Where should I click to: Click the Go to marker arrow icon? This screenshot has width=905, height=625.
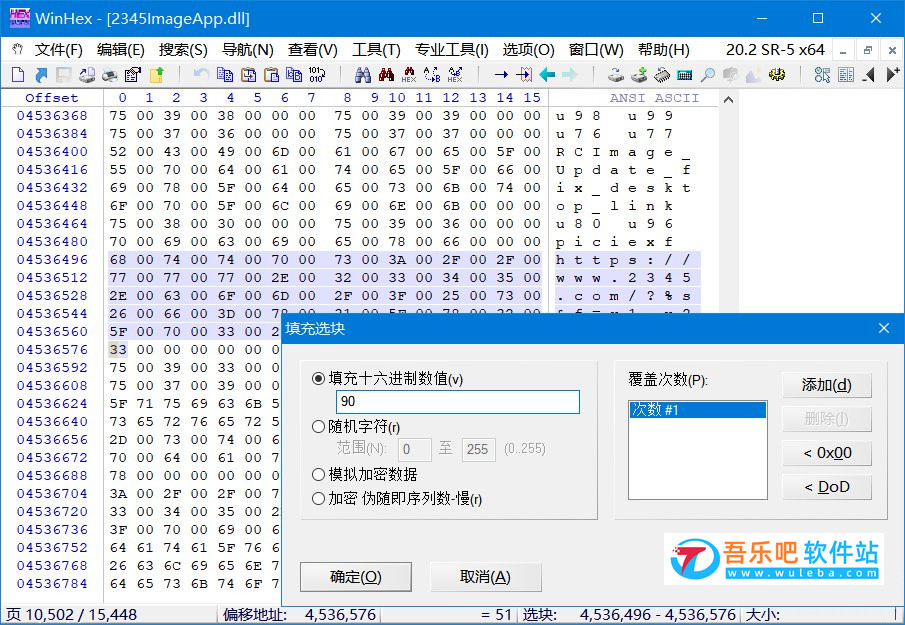524,74
